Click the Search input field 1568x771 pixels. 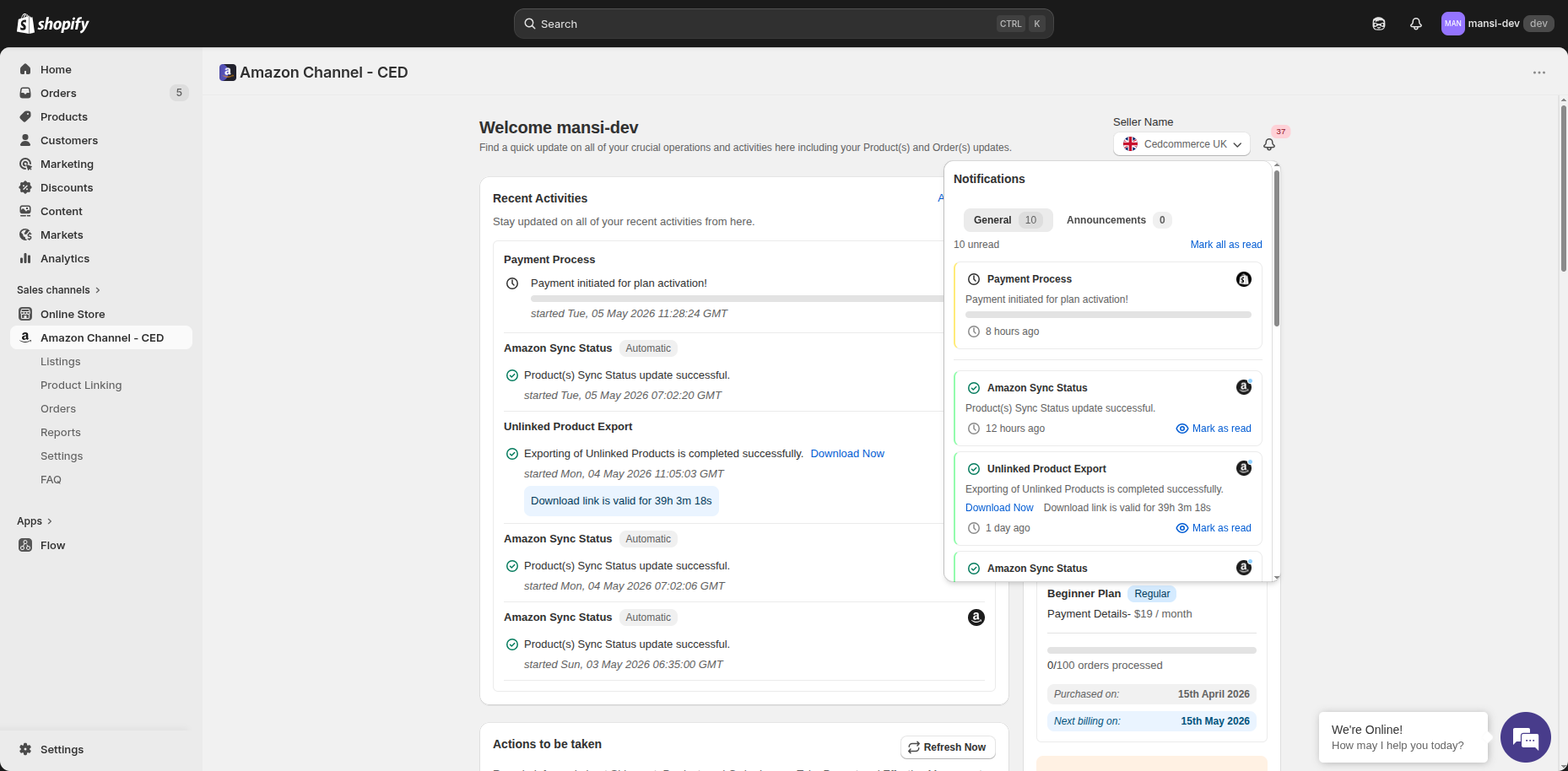click(783, 24)
